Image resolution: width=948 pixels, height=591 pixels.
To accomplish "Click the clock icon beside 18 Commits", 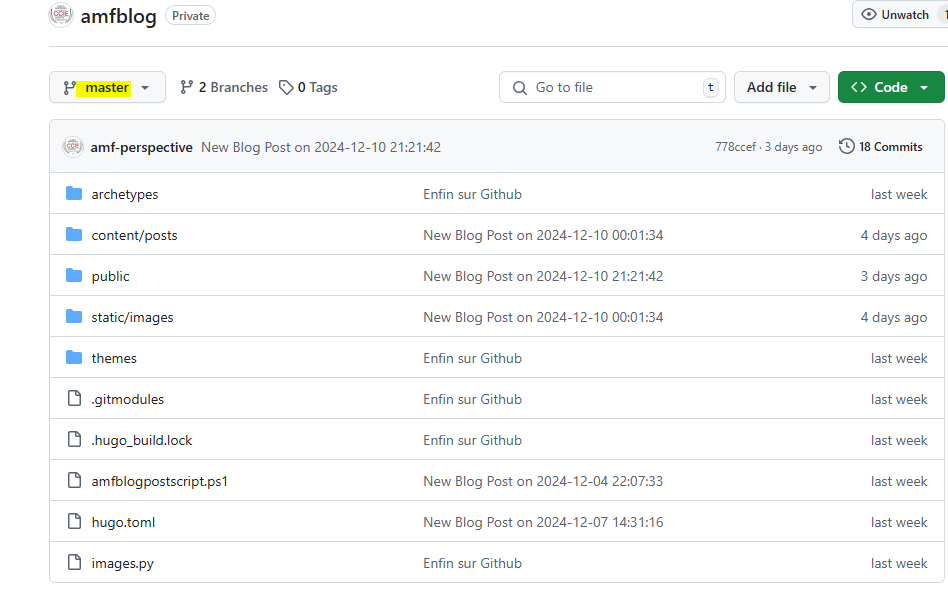I will [x=846, y=147].
